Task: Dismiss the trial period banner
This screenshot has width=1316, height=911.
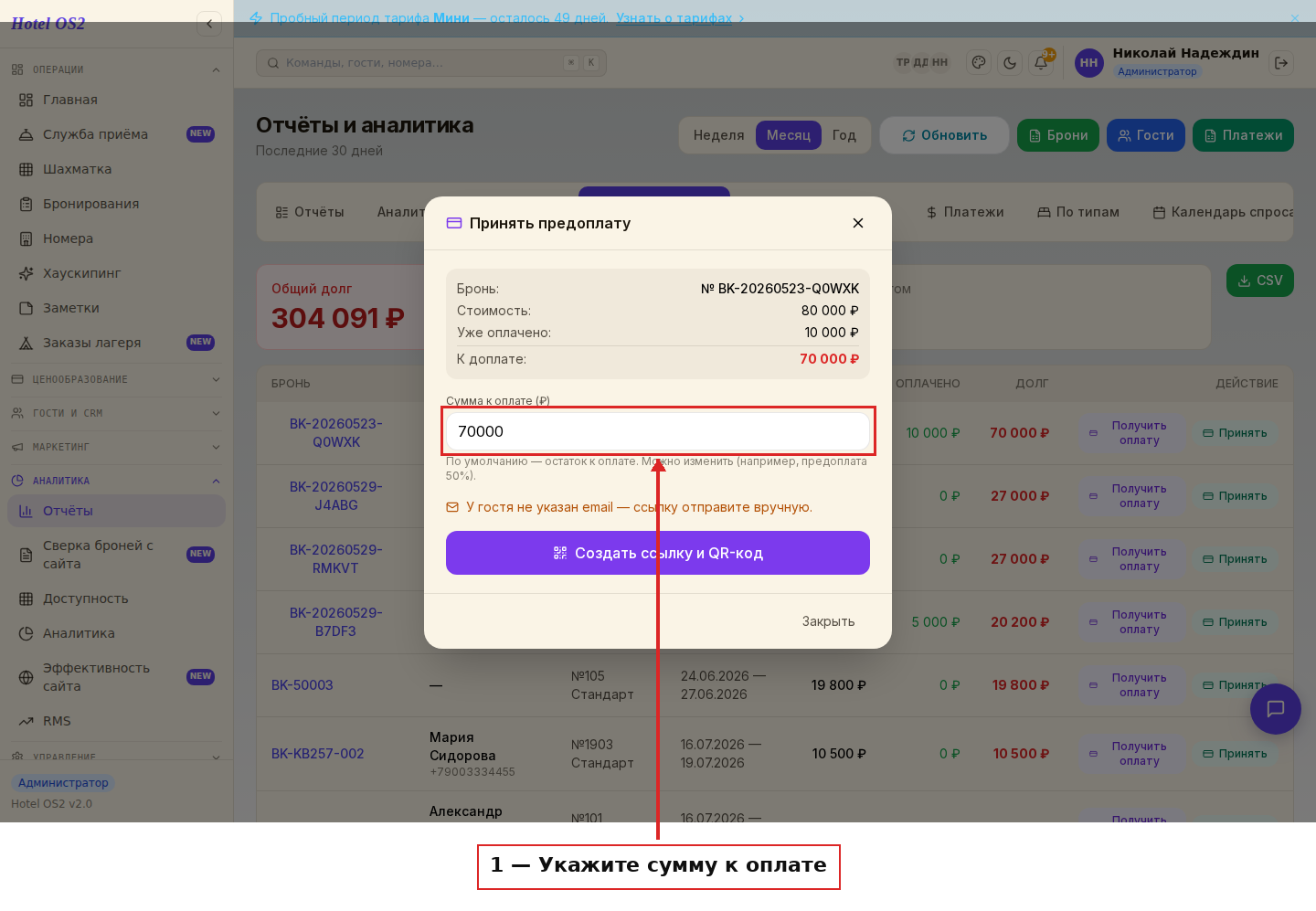Action: pyautogui.click(x=1294, y=17)
